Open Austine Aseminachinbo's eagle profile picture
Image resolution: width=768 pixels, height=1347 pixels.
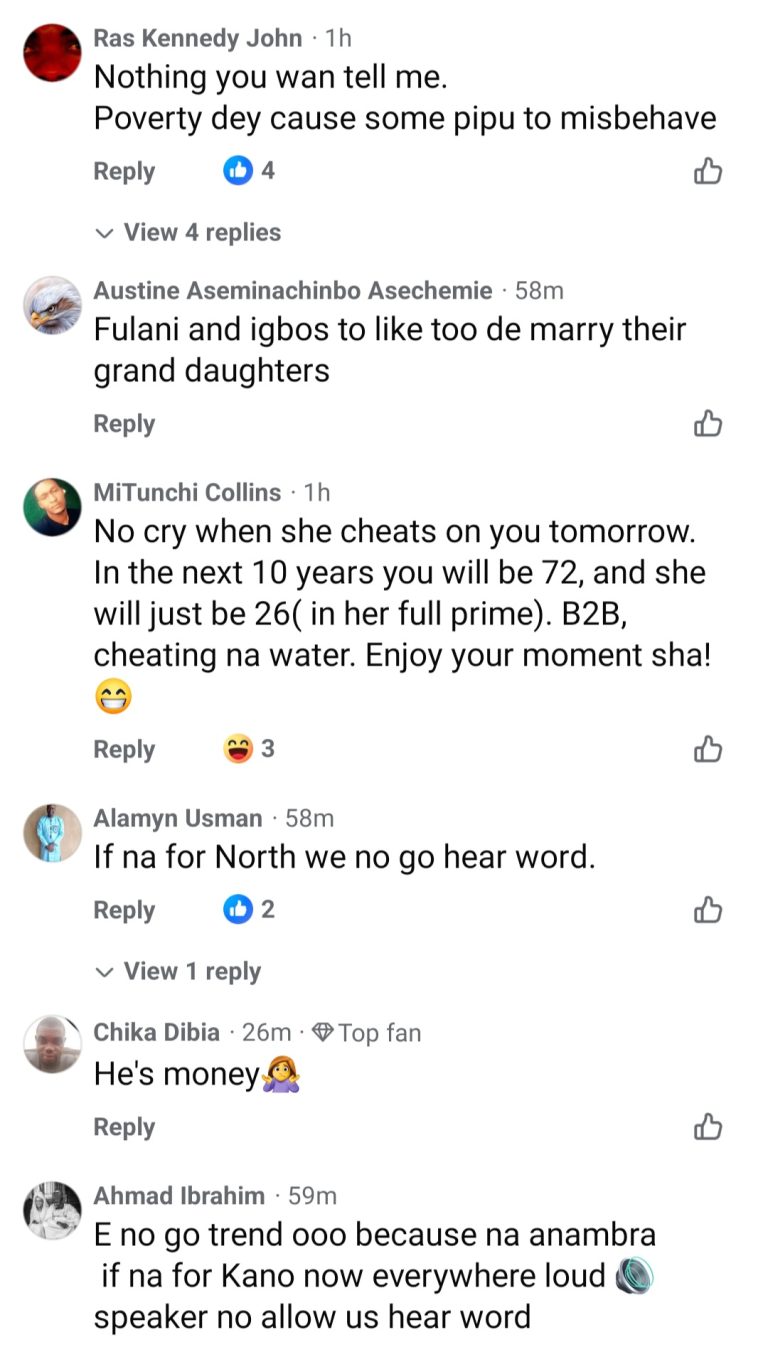pos(52,305)
